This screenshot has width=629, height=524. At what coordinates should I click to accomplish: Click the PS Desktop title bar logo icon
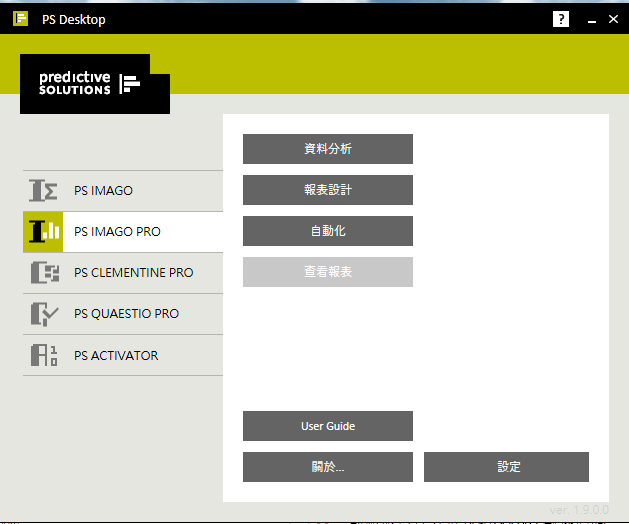20,18
